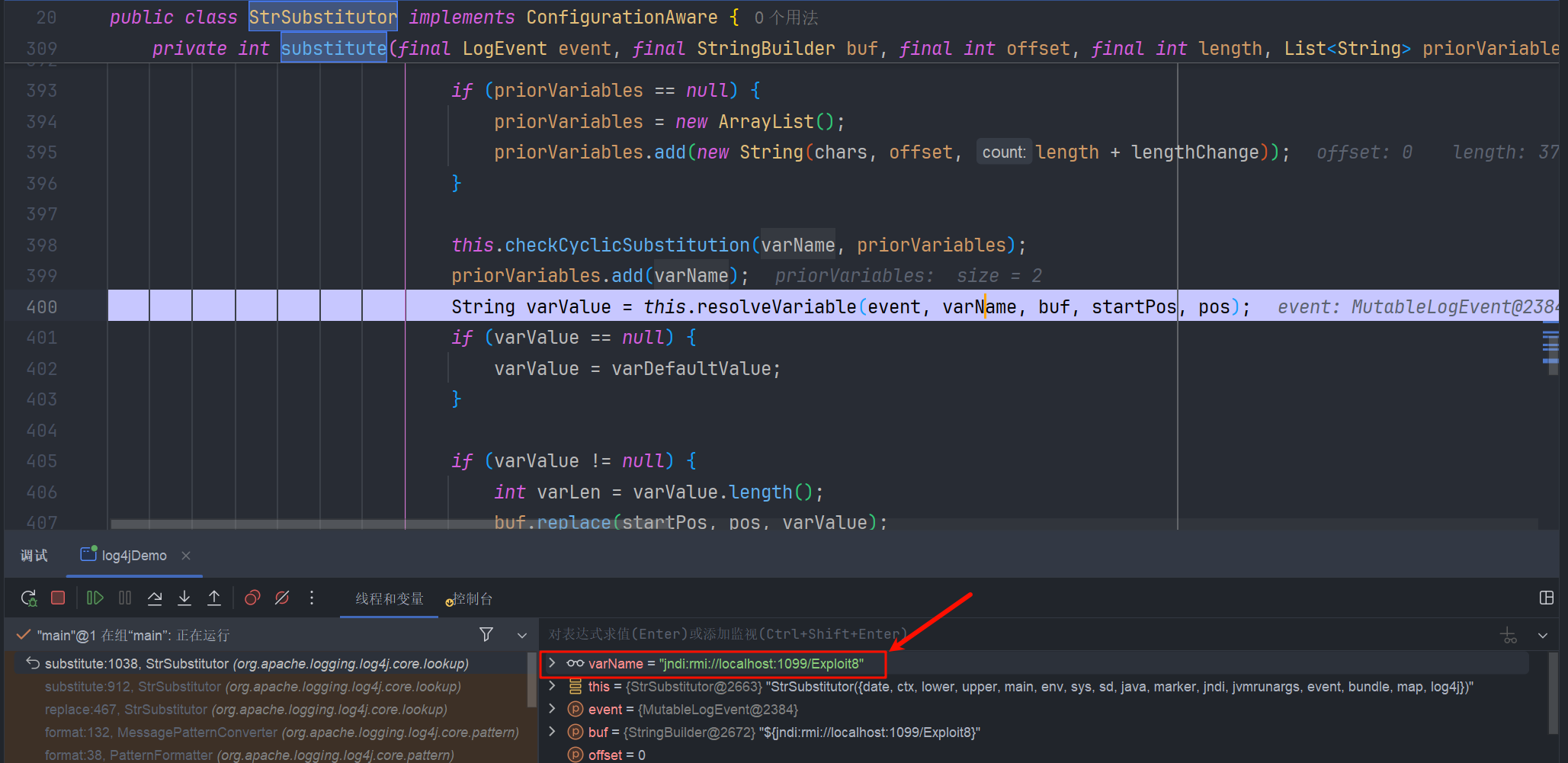Add expression to watches
Viewport: 1568px width, 763px height.
pos(1509,635)
